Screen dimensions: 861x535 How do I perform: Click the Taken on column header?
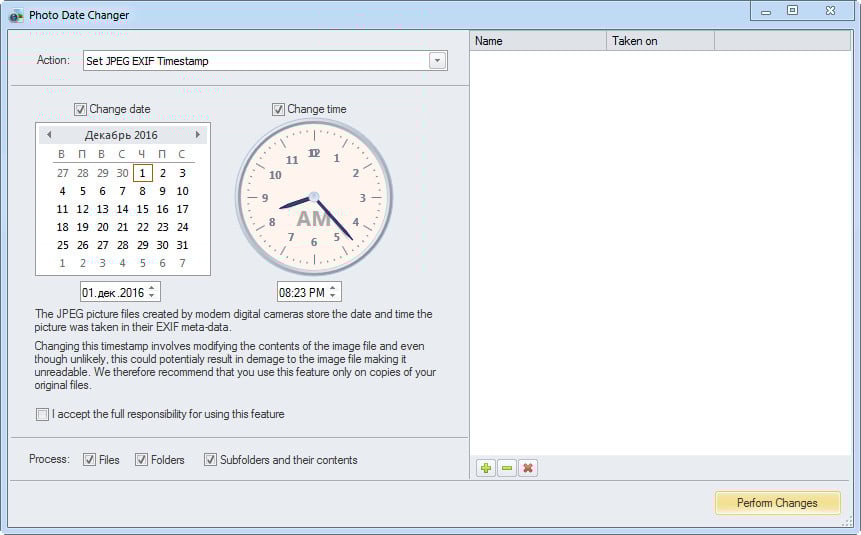click(x=661, y=41)
